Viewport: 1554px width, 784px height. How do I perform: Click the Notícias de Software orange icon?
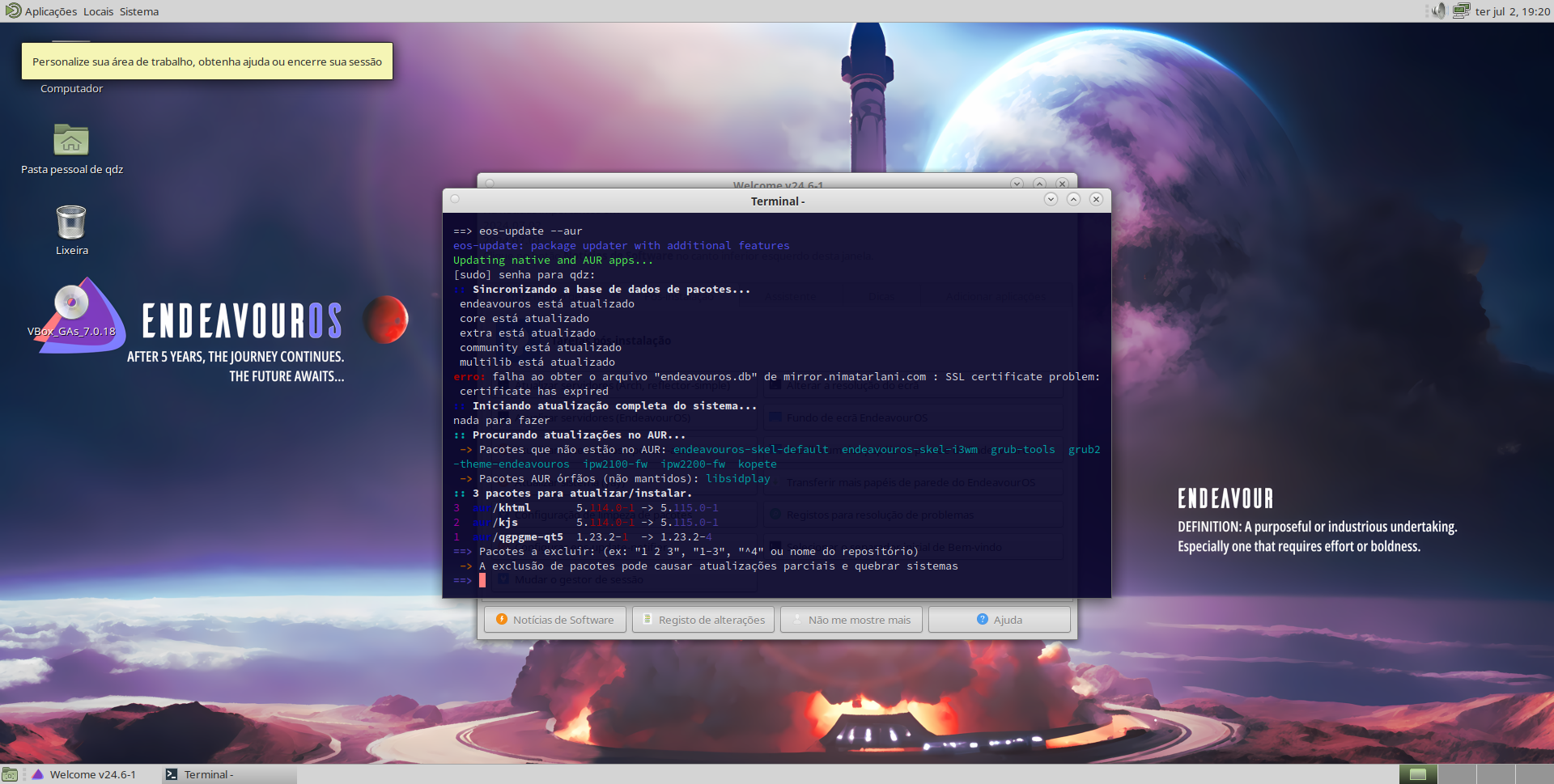[x=502, y=619]
